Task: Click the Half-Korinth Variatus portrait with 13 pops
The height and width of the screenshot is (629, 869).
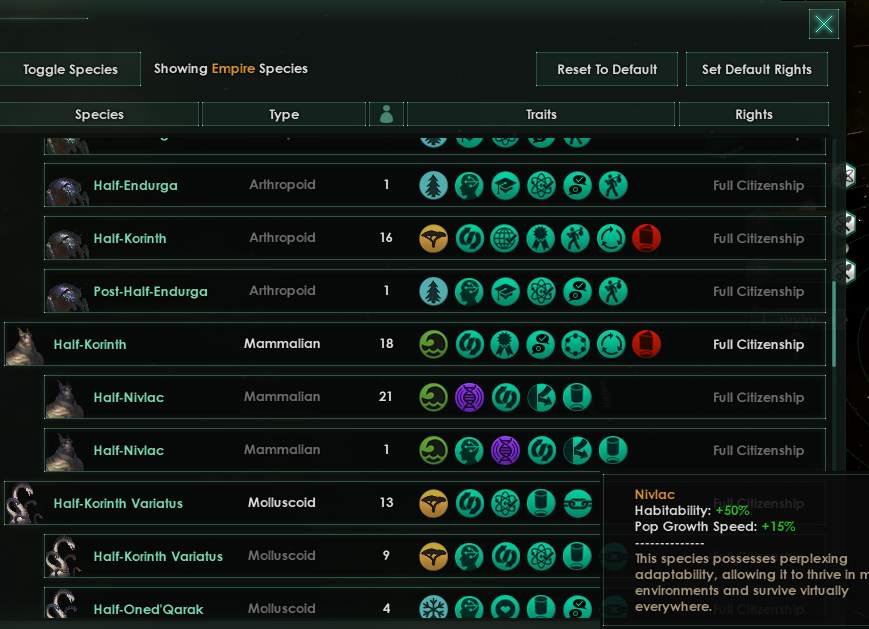Action: coord(22,503)
